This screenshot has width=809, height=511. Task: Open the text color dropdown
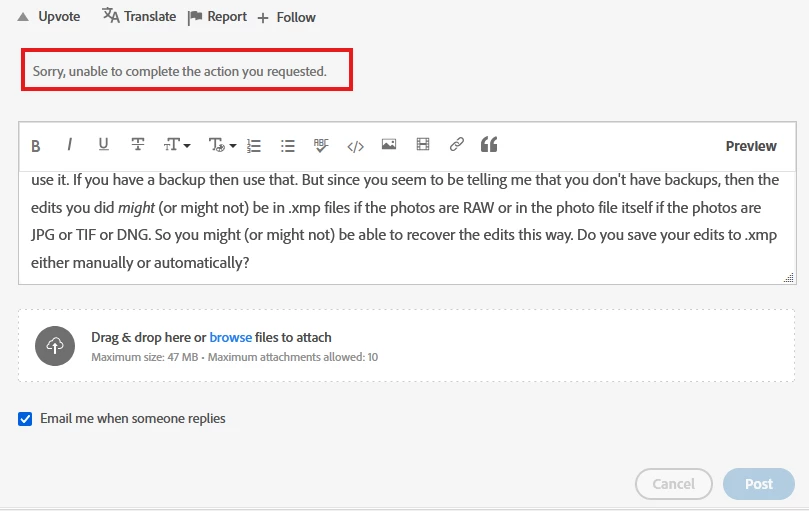coord(222,145)
